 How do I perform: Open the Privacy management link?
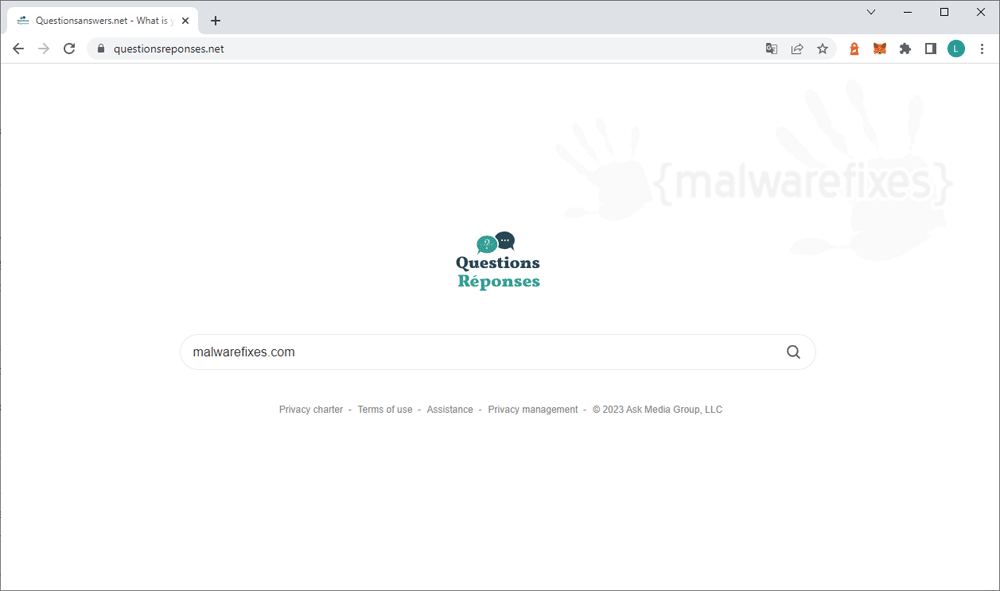pyautogui.click(x=533, y=409)
